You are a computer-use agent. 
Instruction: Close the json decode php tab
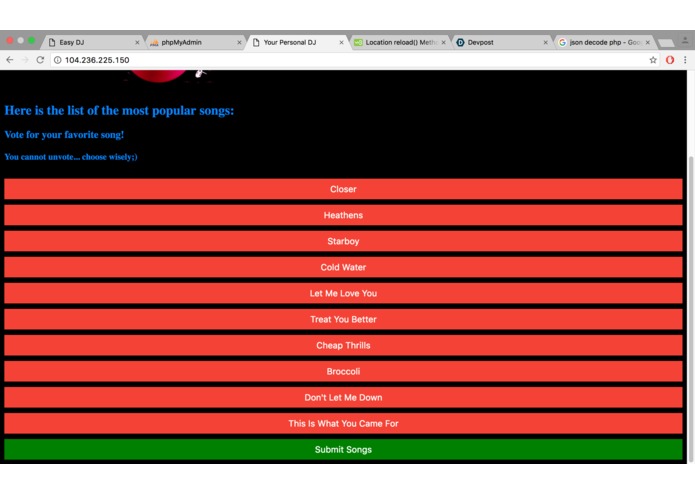click(648, 43)
